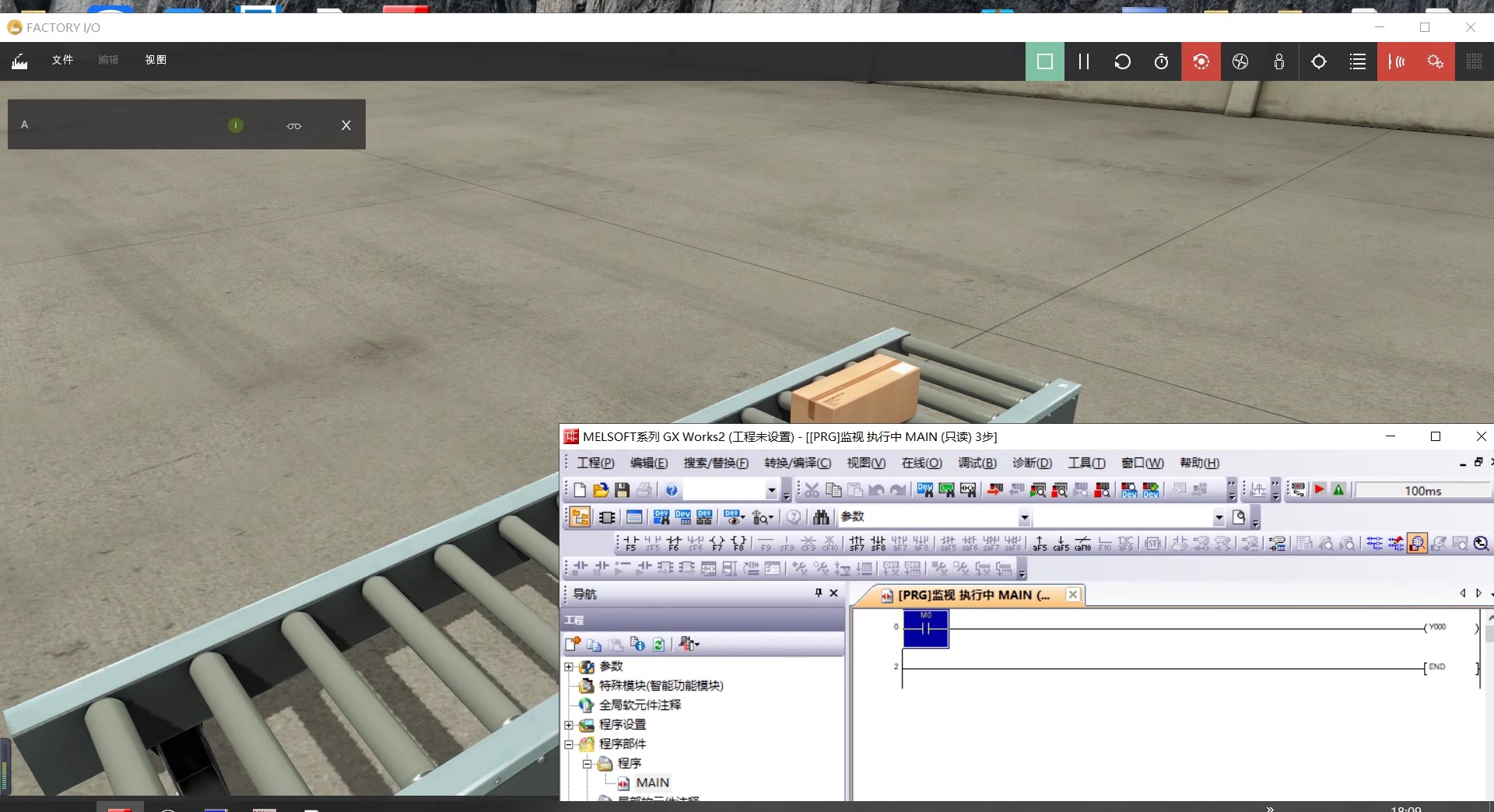
Task: Switch to fly camera mode
Action: pyautogui.click(x=1240, y=61)
